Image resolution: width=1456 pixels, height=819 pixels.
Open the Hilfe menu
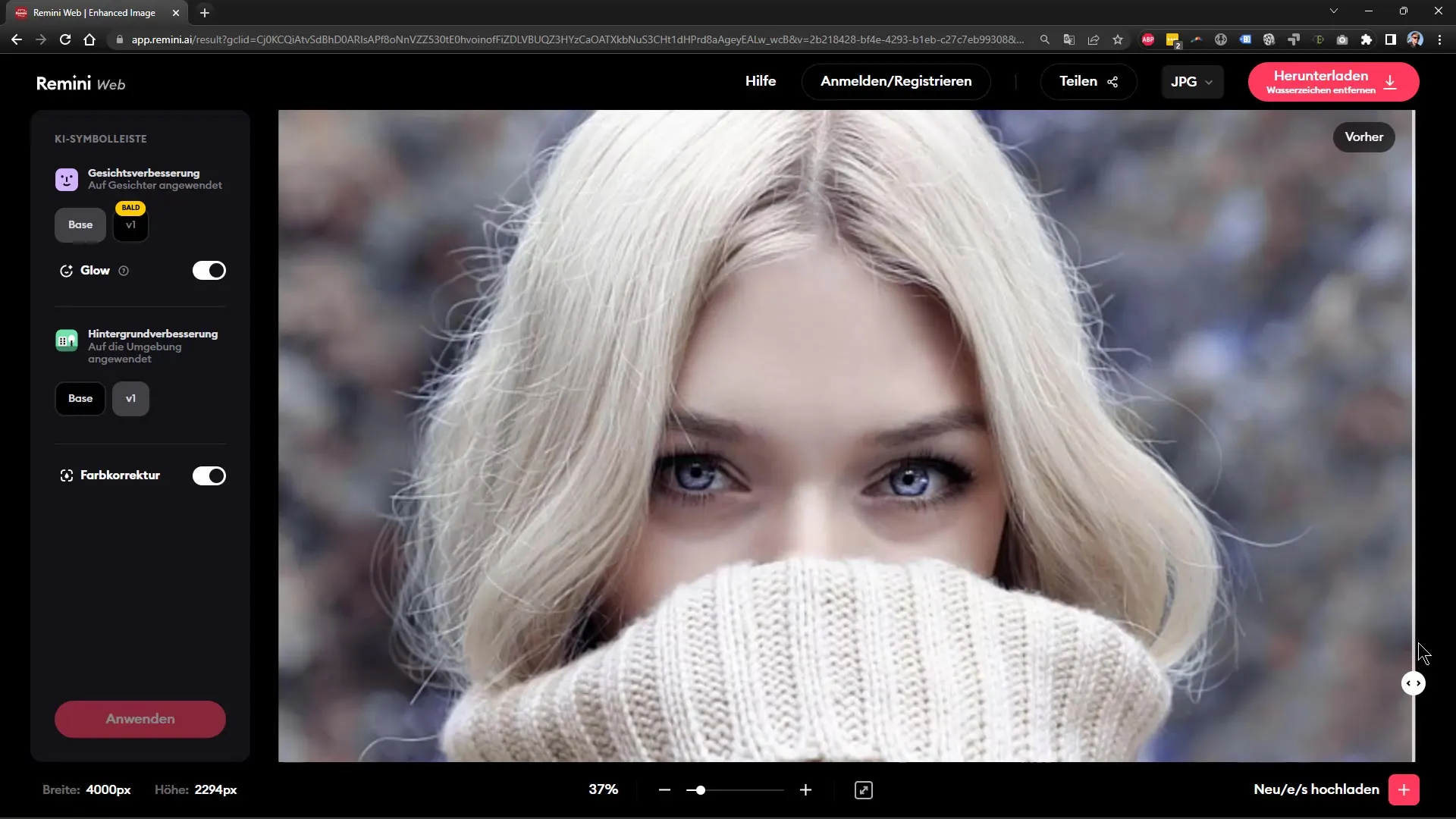pyautogui.click(x=761, y=81)
